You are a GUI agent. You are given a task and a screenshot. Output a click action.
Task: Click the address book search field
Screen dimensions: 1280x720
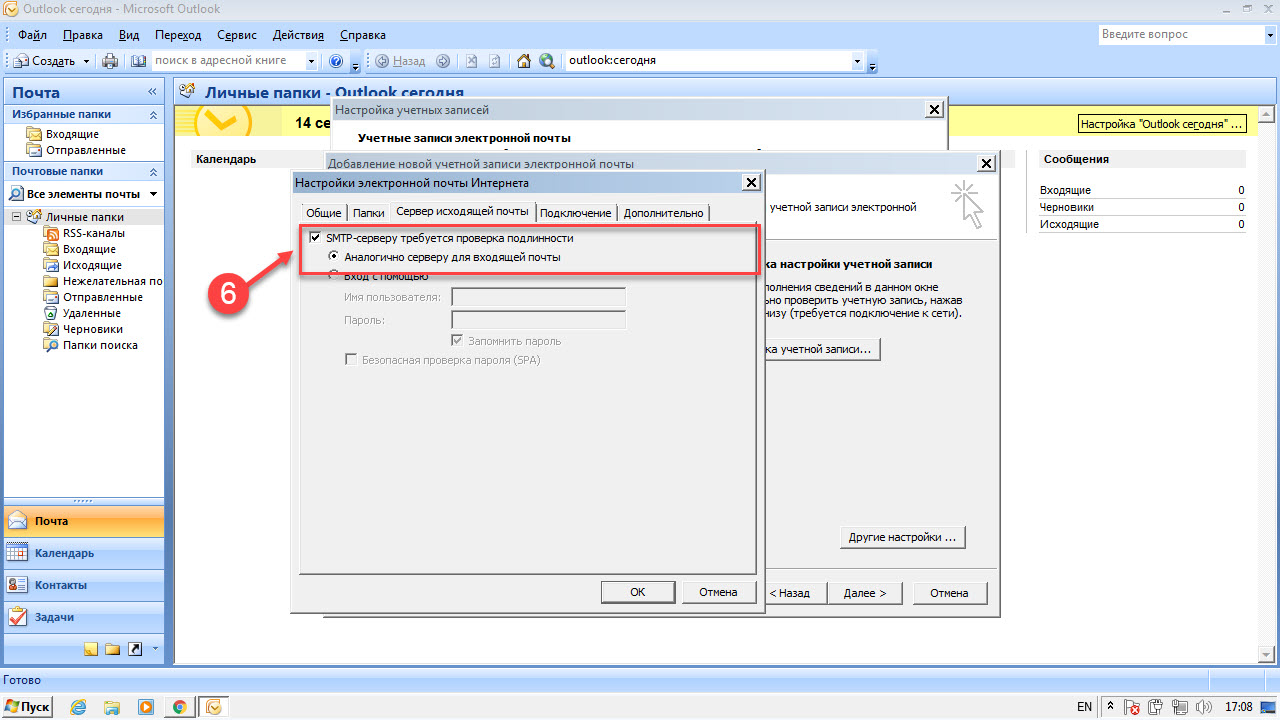tap(228, 61)
